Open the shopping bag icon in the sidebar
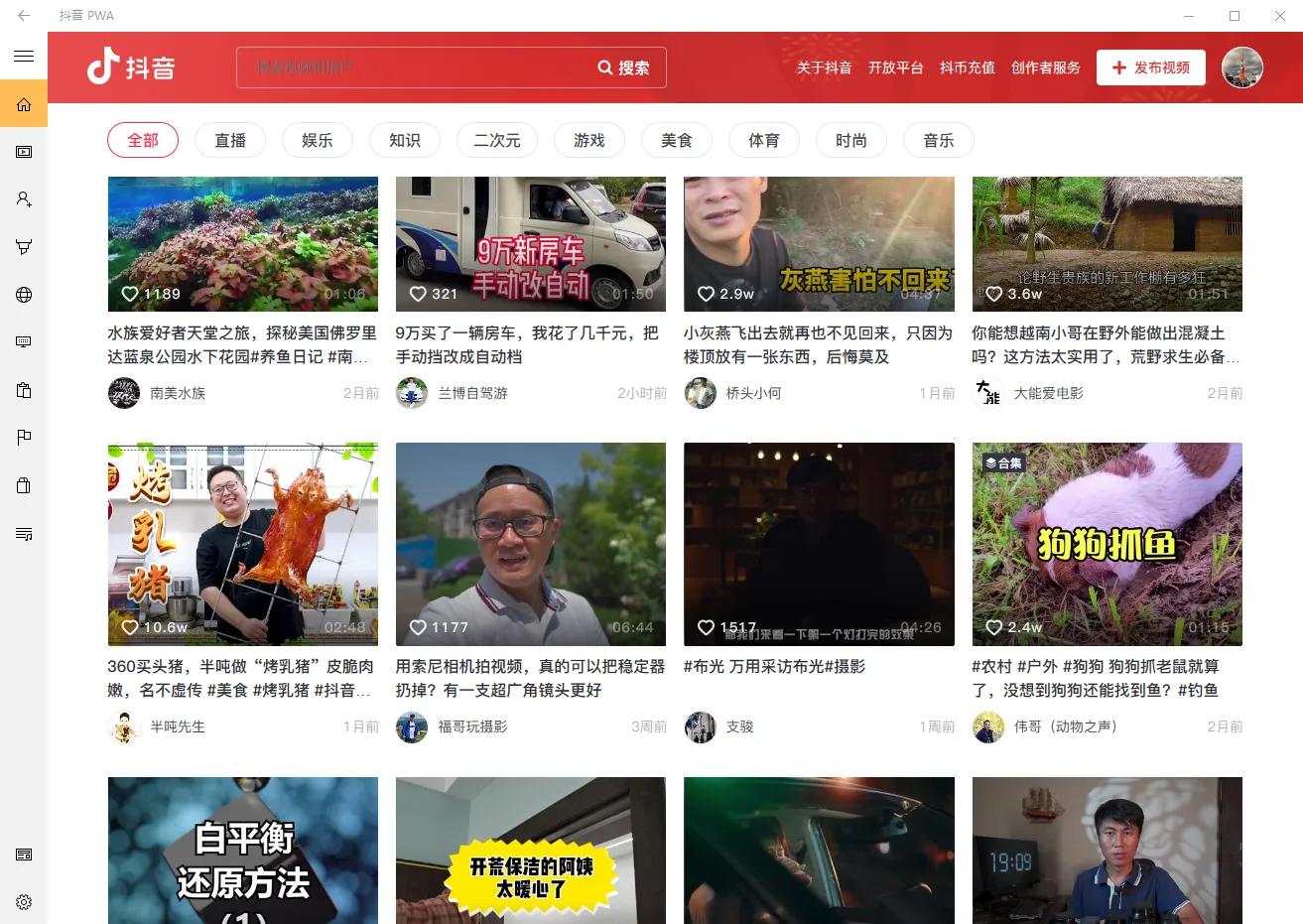The height and width of the screenshot is (924, 1303). 23,485
